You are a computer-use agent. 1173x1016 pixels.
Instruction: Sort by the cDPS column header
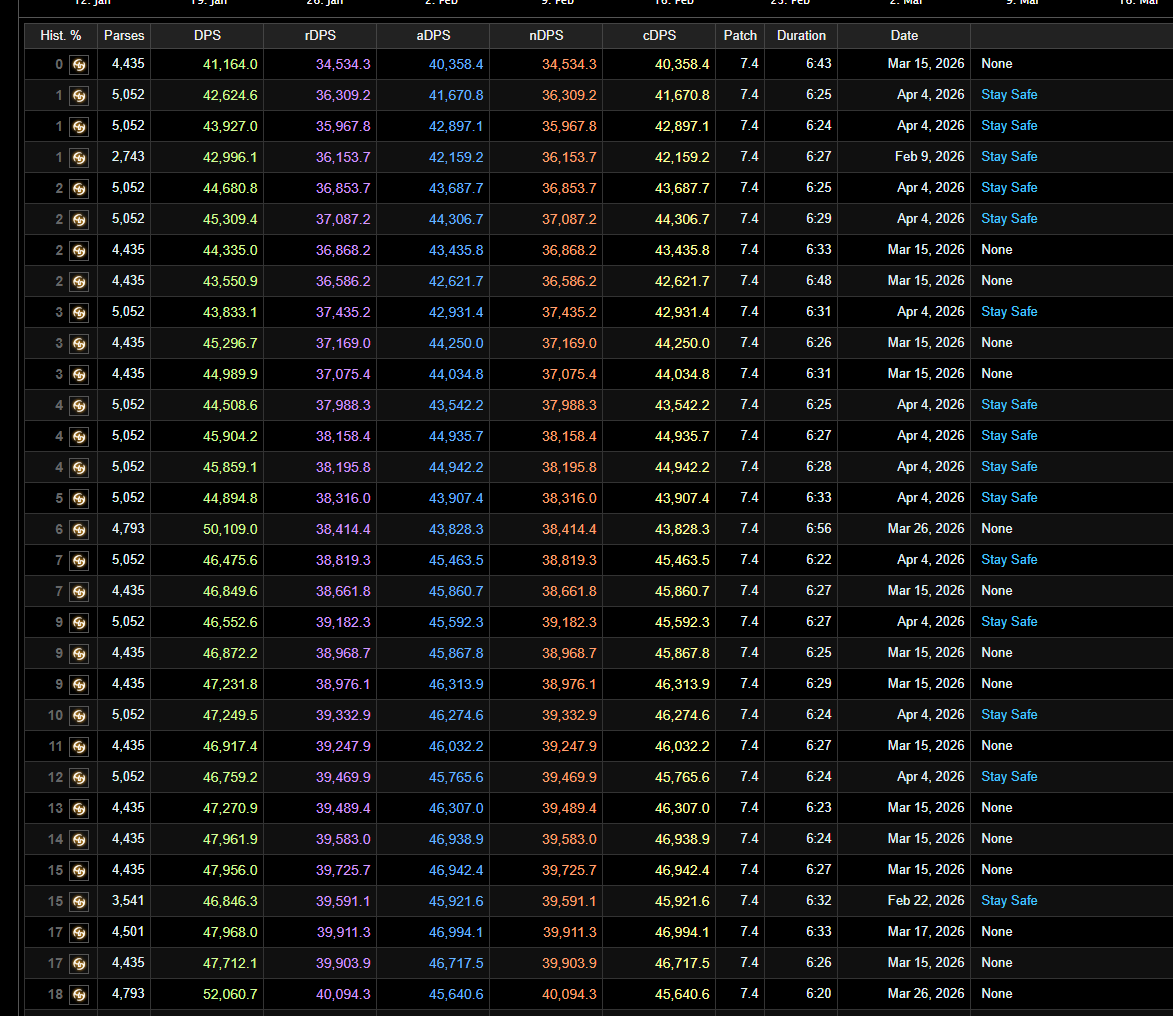click(659, 36)
